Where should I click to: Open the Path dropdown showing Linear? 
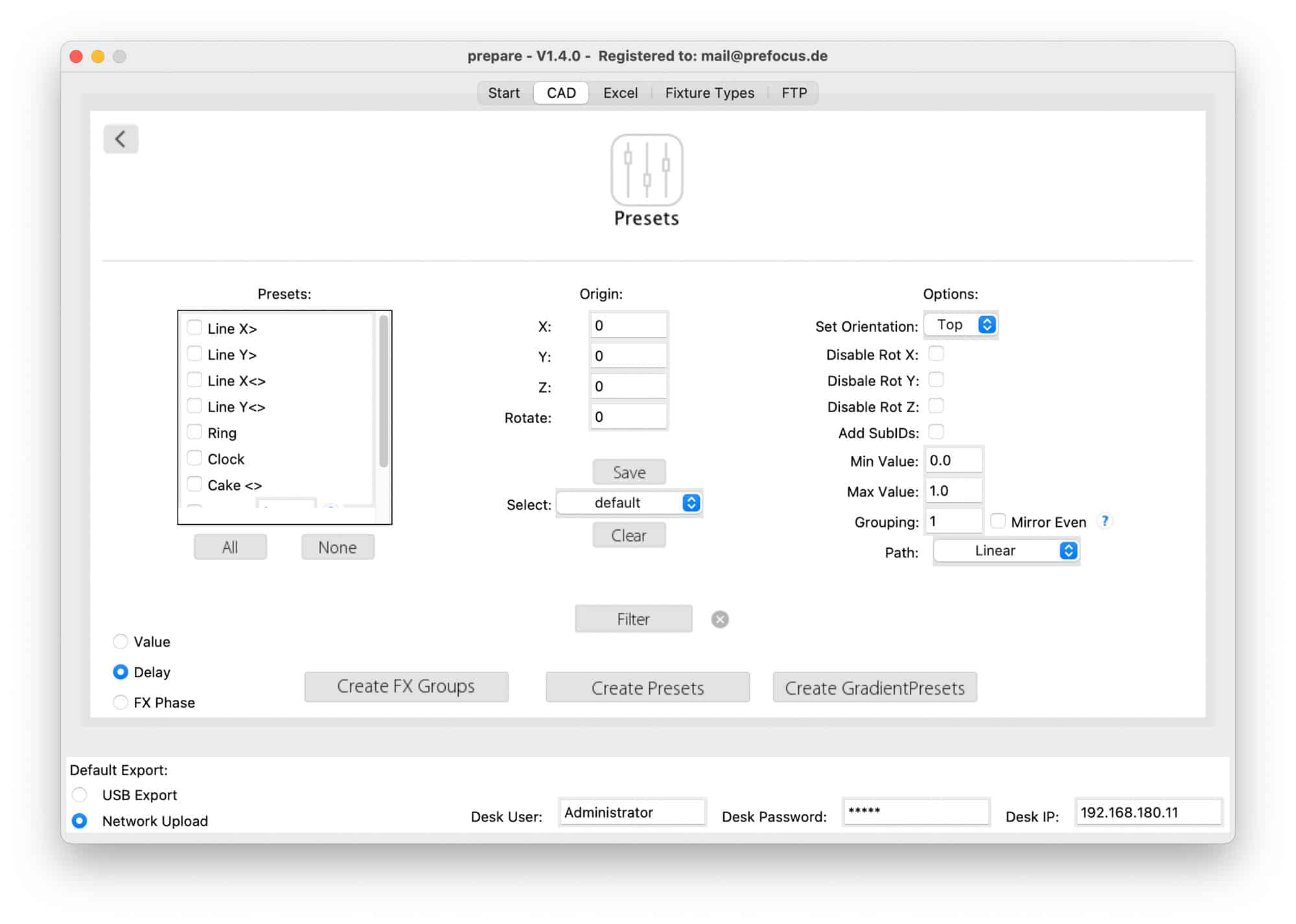[x=1006, y=551]
